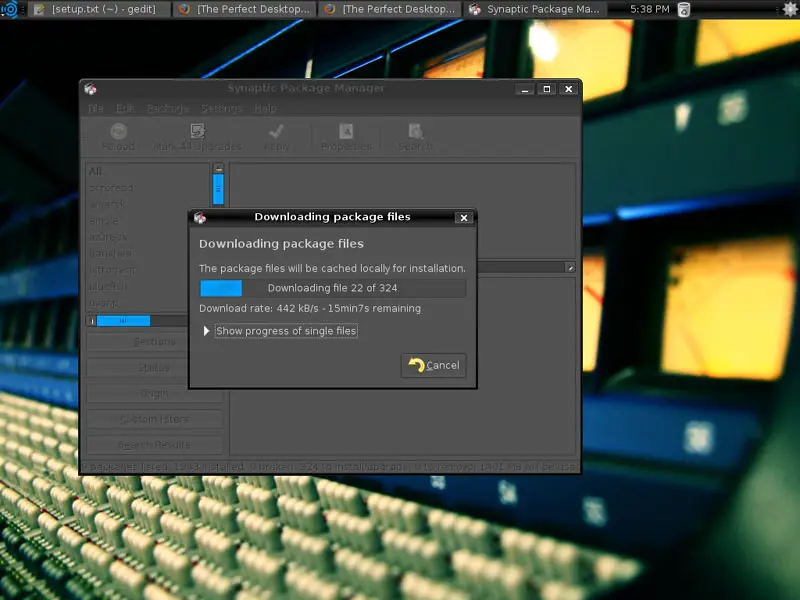Switch to first The Perfect Desktop Firefox task

(x=245, y=9)
